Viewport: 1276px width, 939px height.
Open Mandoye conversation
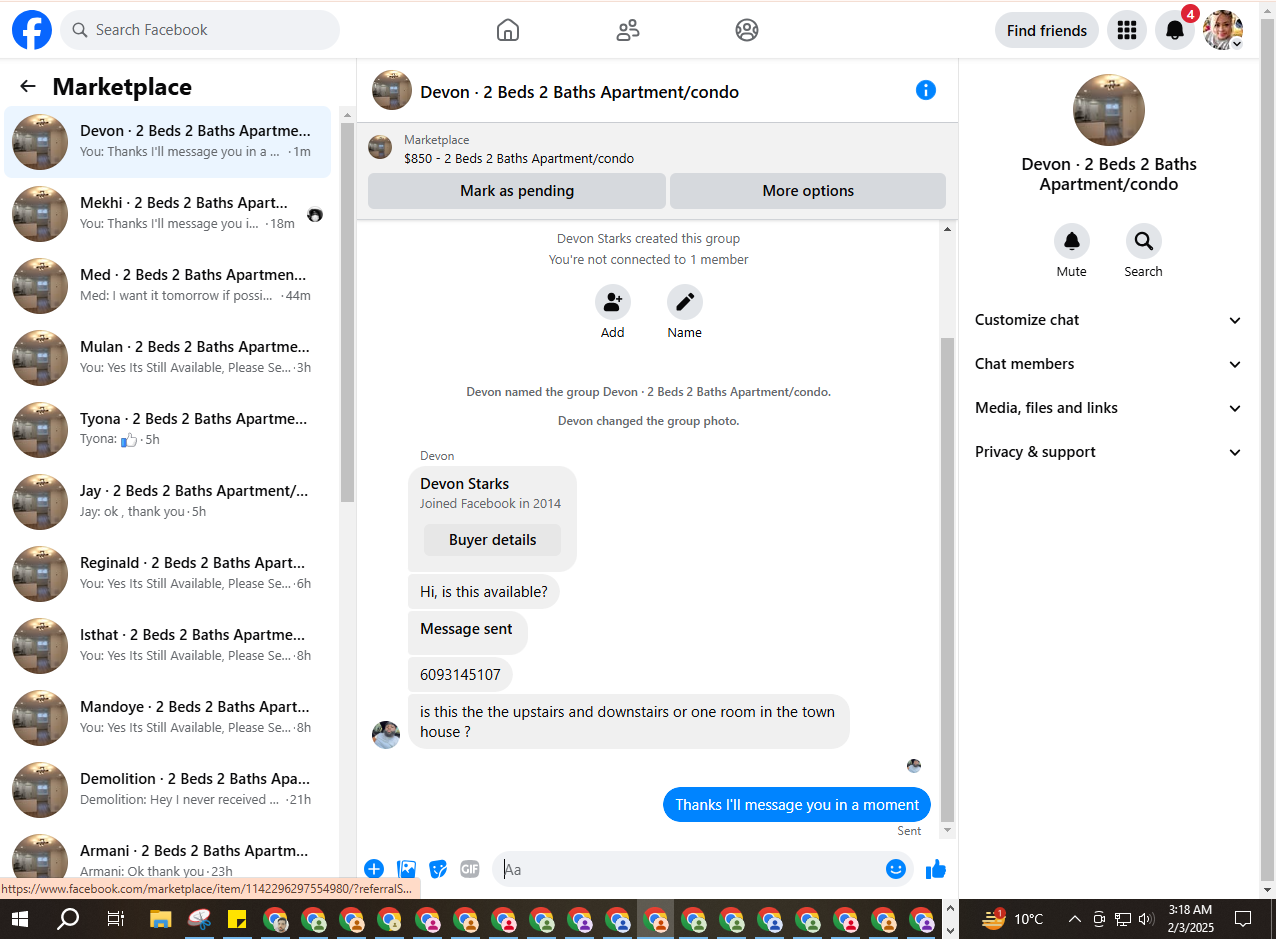point(168,717)
